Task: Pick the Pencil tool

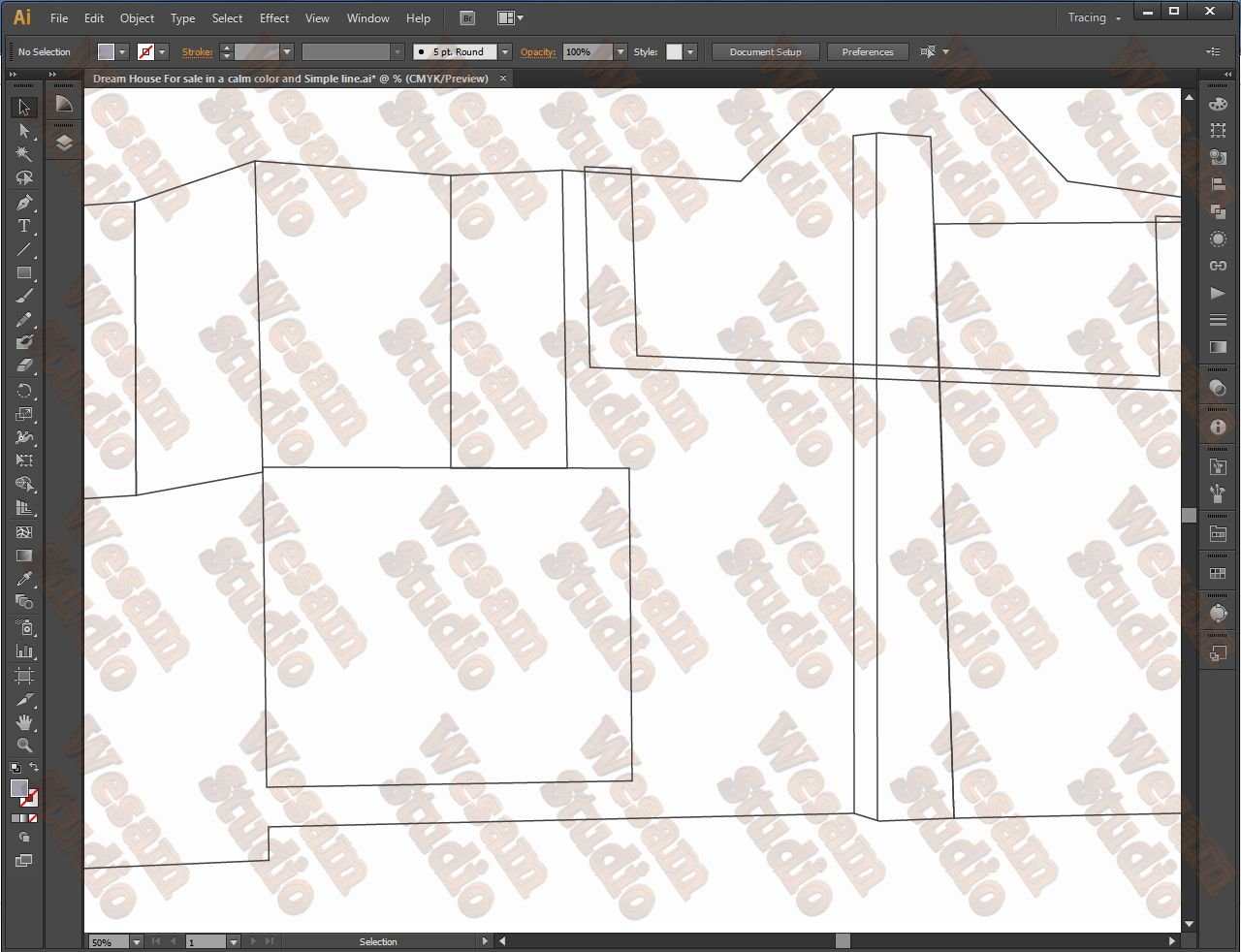Action: (x=24, y=319)
